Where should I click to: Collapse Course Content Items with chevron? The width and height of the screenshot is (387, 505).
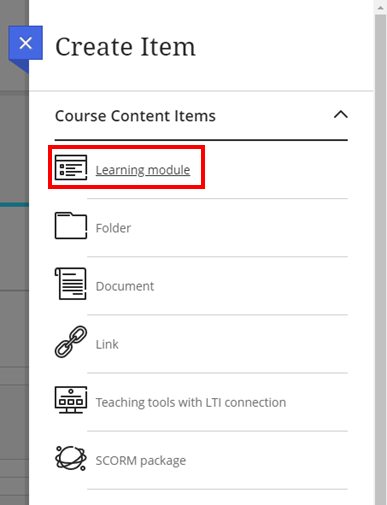341,115
